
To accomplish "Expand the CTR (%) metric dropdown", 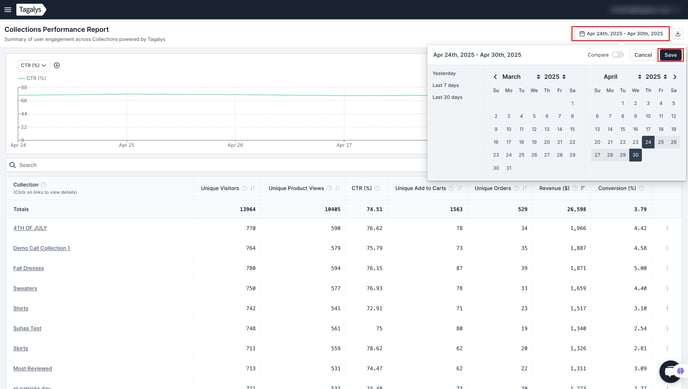I will 33,65.
